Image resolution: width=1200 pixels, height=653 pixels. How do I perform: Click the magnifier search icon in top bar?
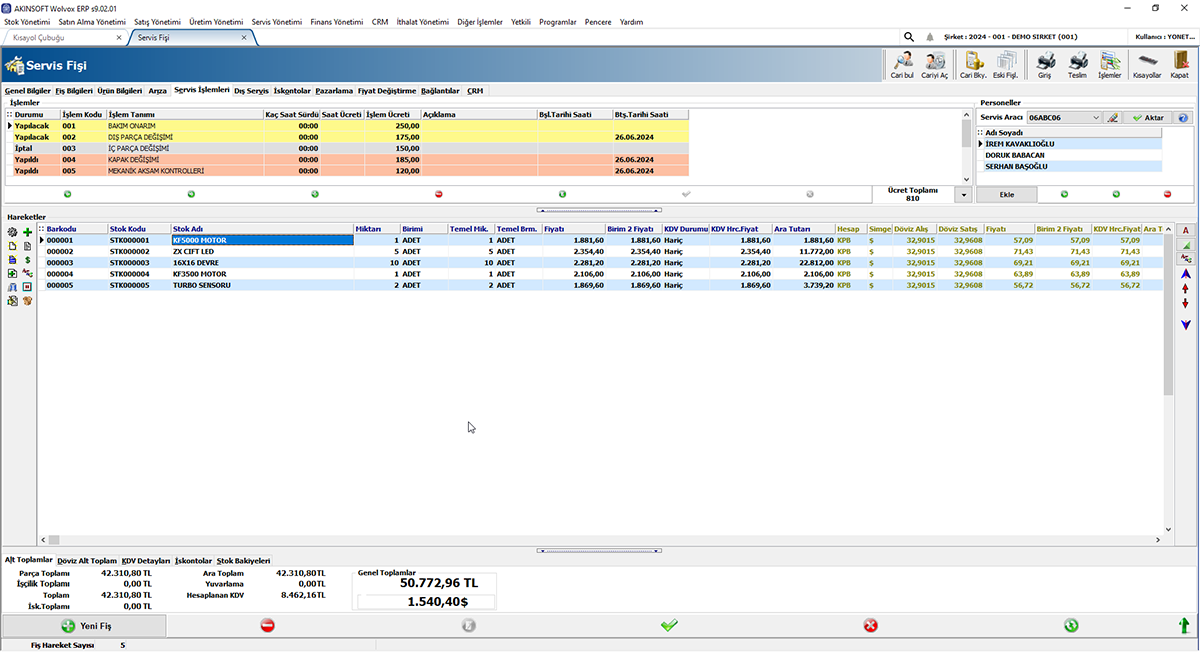pyautogui.click(x=908, y=37)
